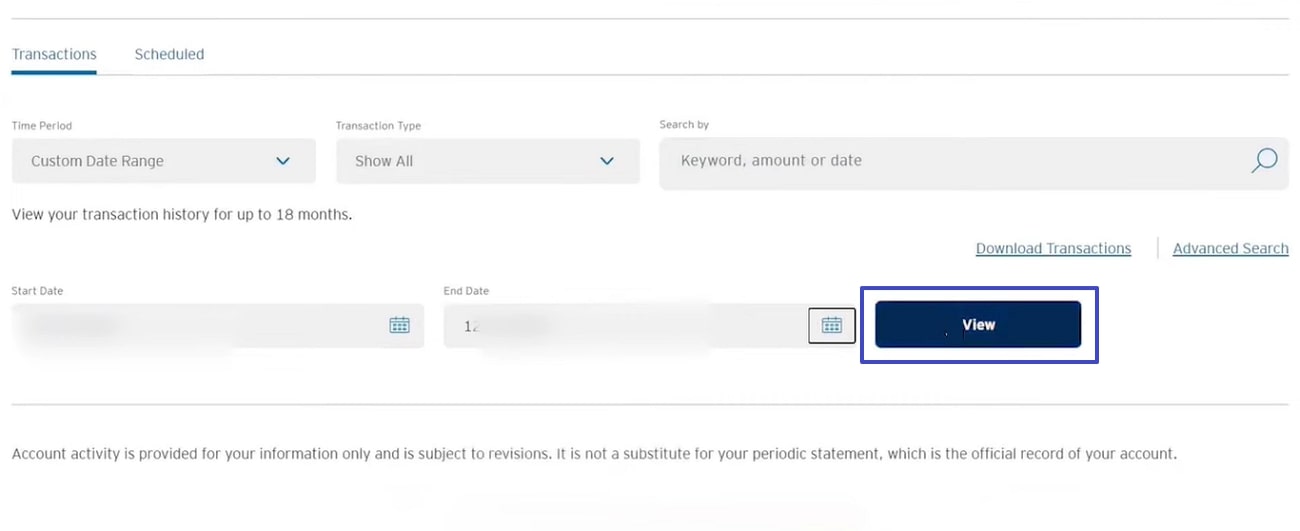This screenshot has width=1300, height=531.
Task: Click the Transaction Type field label
Action: coord(378,126)
